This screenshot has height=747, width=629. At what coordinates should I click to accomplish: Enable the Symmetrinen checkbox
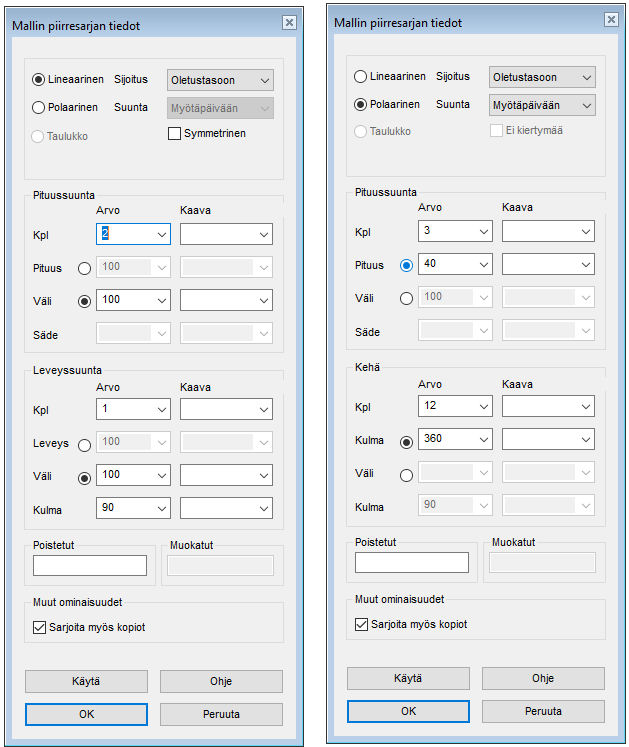point(175,133)
